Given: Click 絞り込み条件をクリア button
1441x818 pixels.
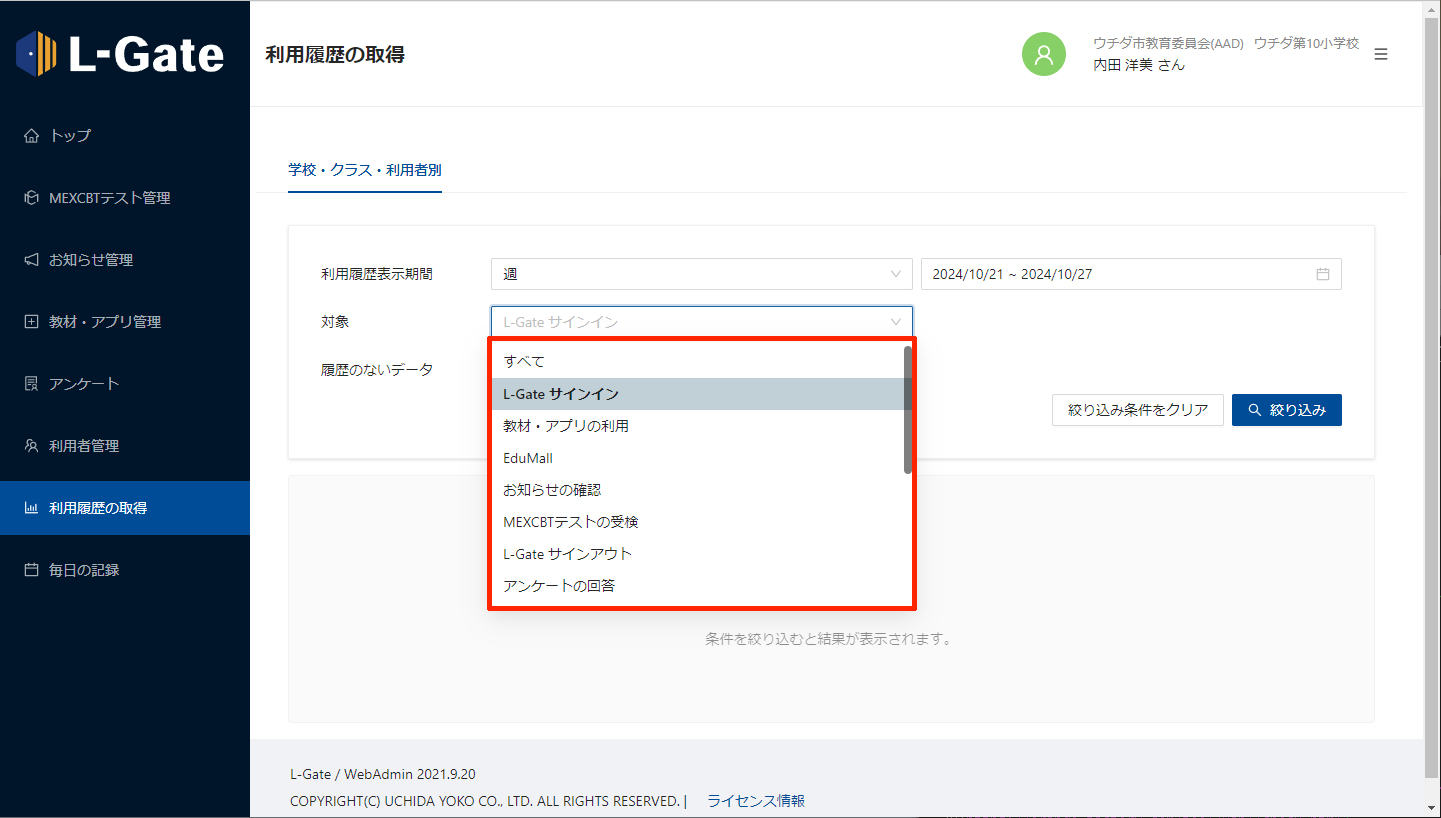Looking at the screenshot, I should pyautogui.click(x=1137, y=410).
